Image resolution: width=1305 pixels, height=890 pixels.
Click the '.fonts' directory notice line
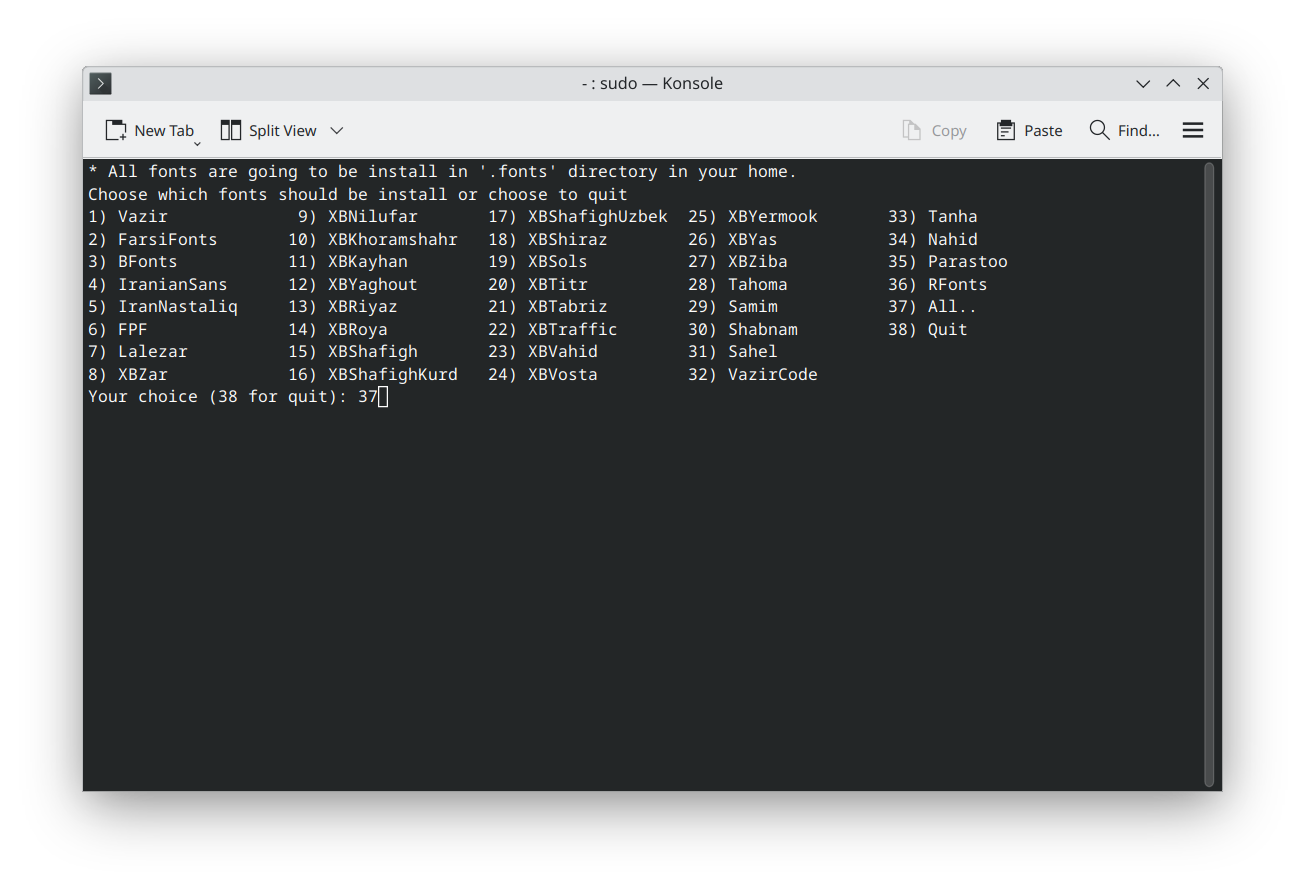click(x=443, y=172)
